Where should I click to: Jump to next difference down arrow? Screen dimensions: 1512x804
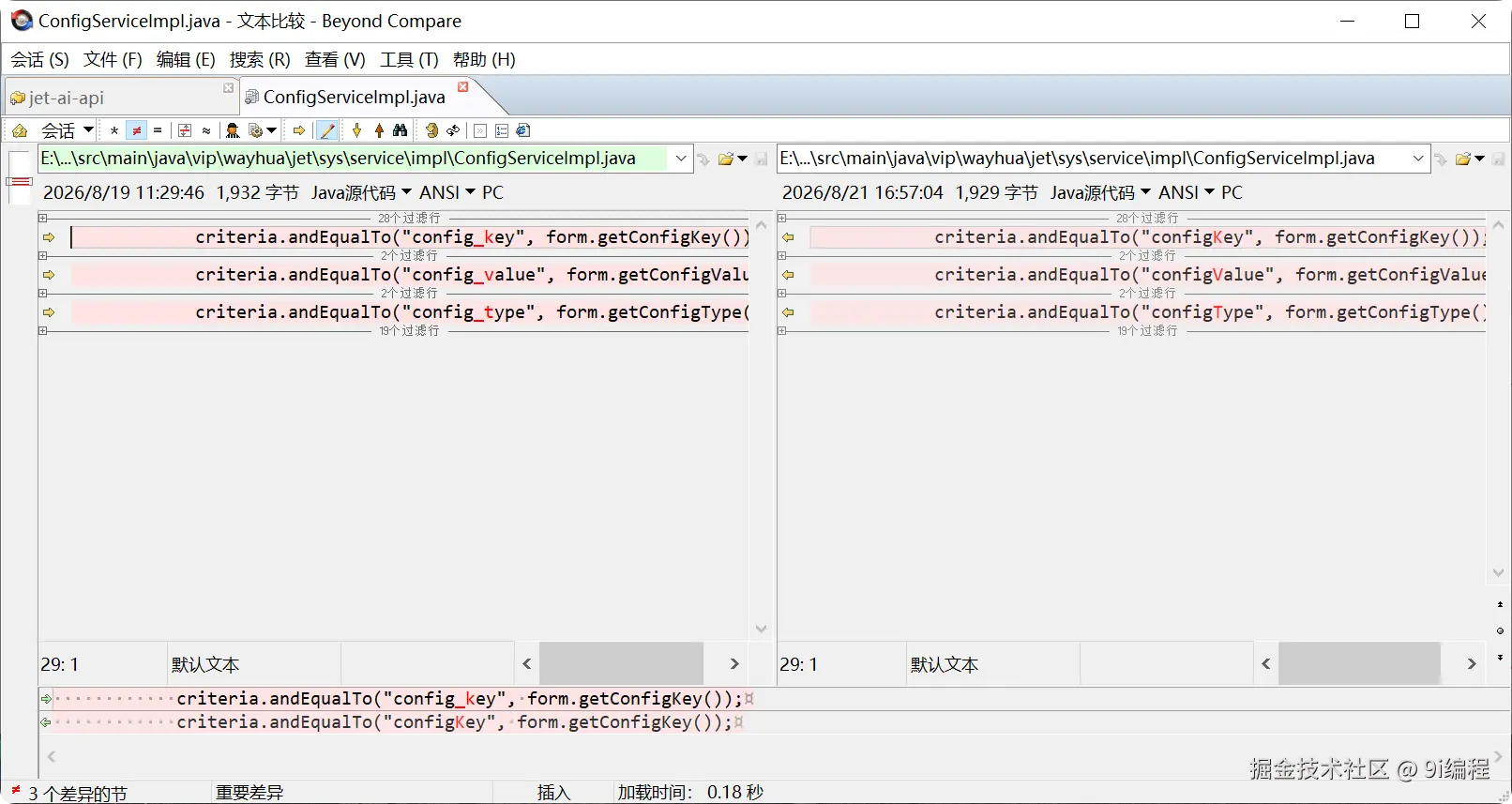pos(356,130)
